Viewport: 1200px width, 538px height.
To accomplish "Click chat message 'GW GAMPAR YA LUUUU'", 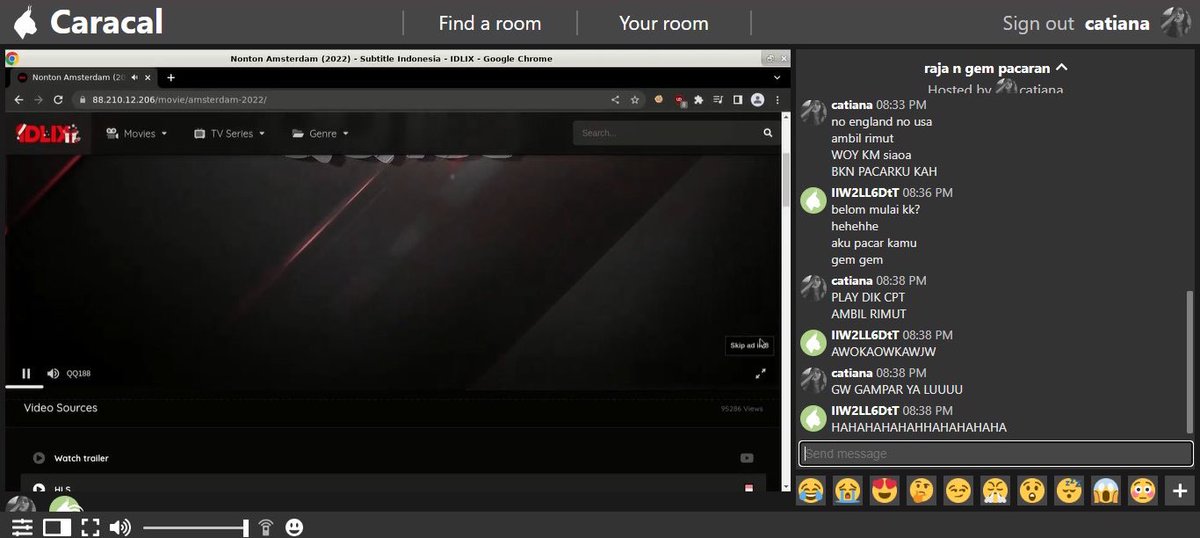I will point(897,390).
